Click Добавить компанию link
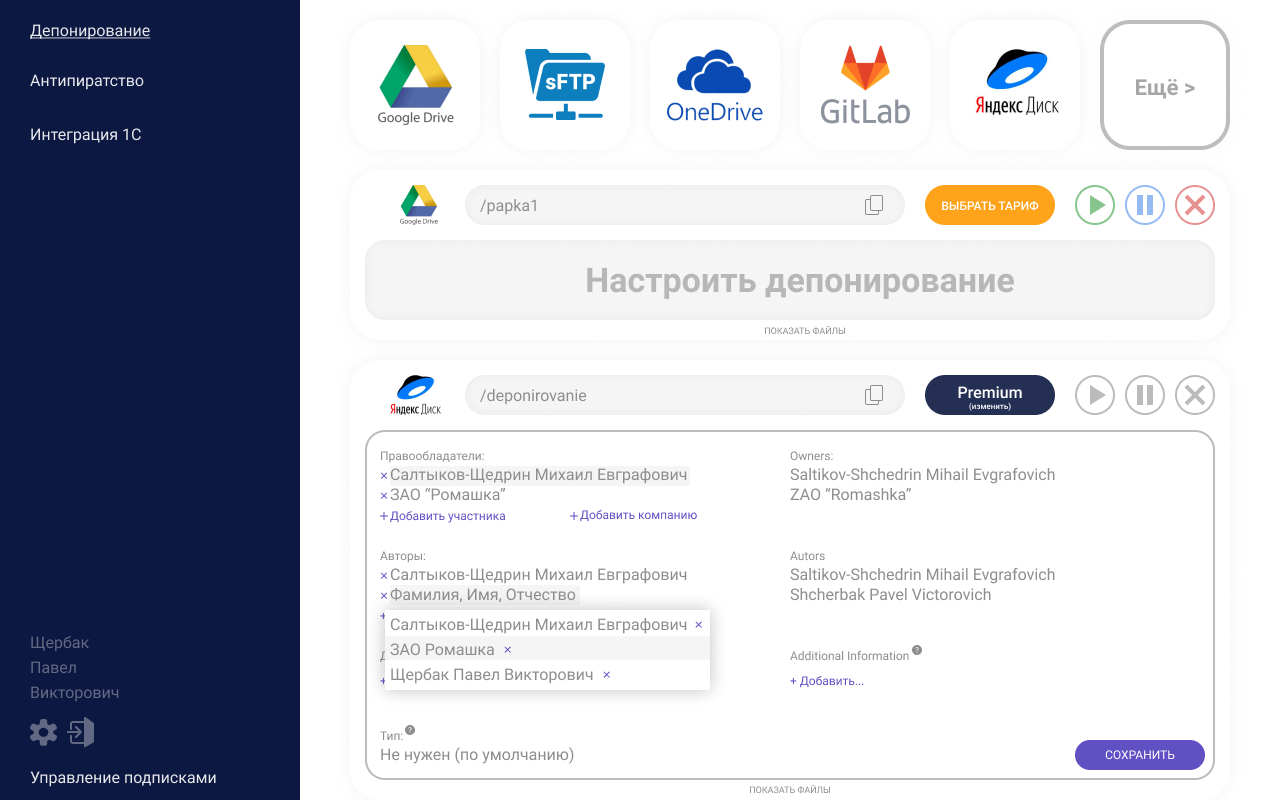1280x800 pixels. (x=633, y=516)
